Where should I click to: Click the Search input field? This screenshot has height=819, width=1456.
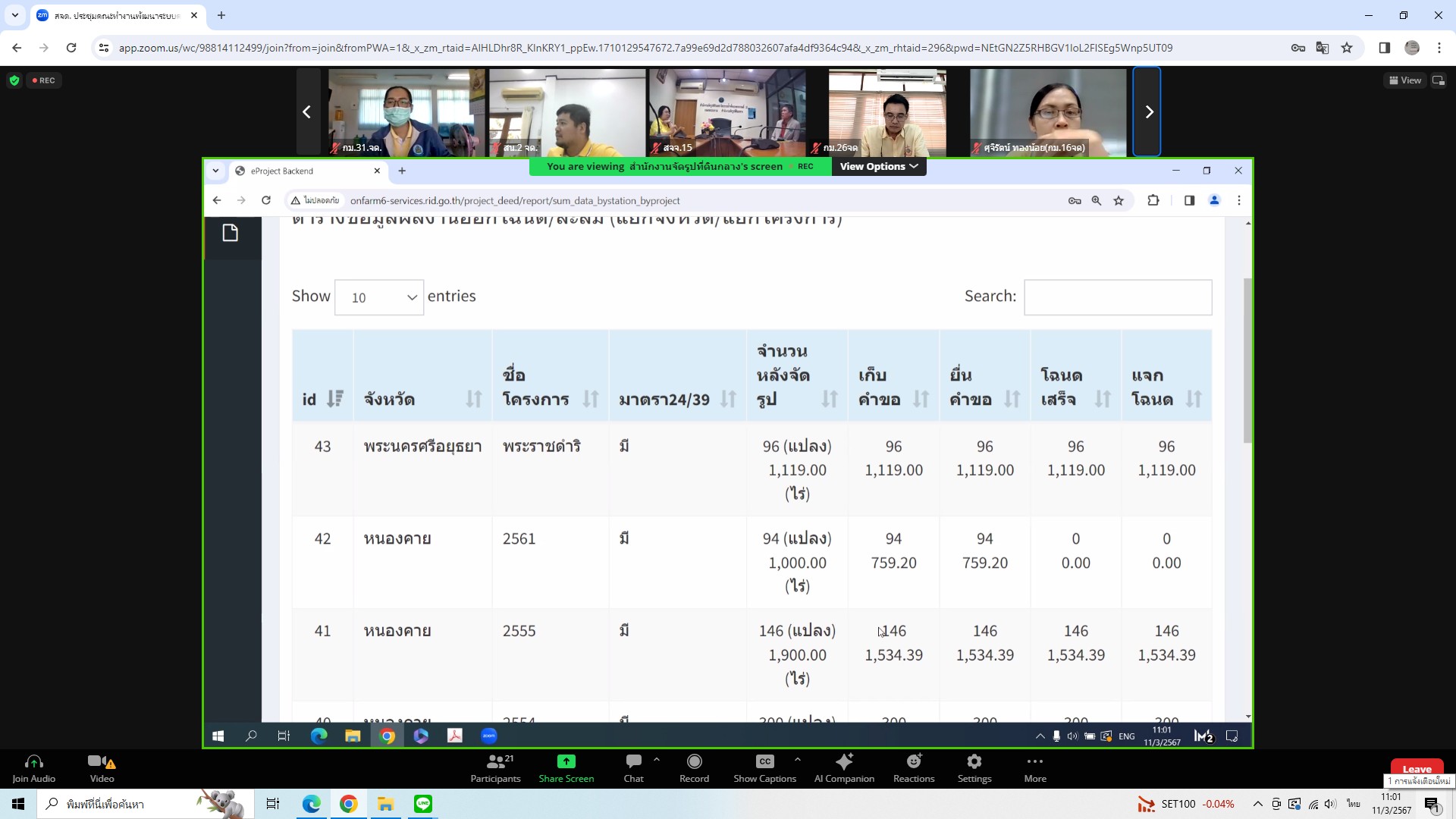pyautogui.click(x=1118, y=297)
